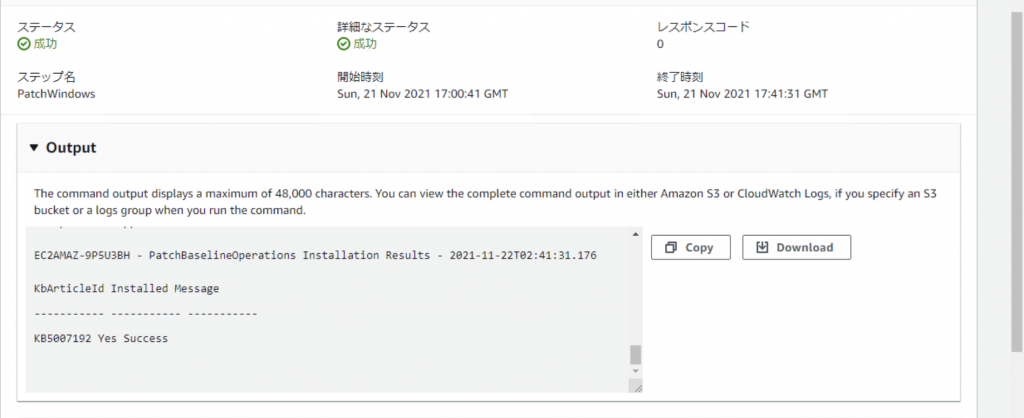The image size is (1024, 418).
Task: Click the output box scroll-up arrow
Action: (635, 234)
